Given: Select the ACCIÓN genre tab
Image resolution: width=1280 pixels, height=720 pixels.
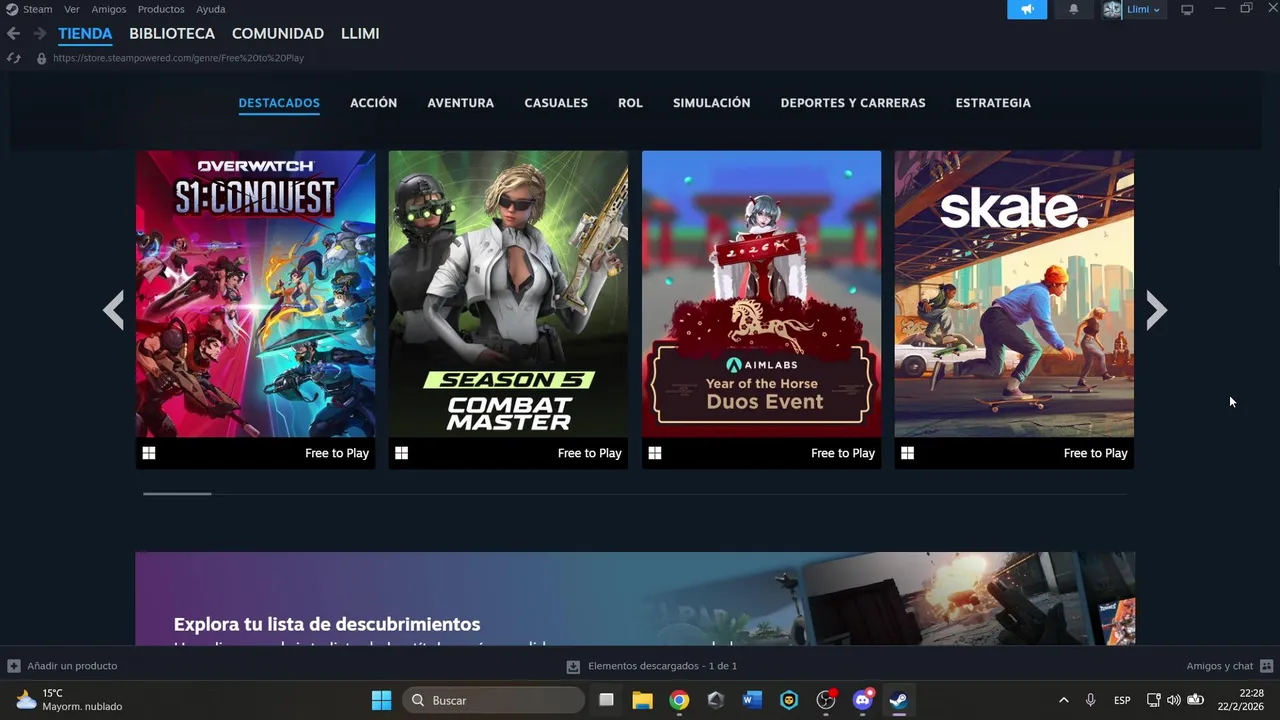Looking at the screenshot, I should [x=373, y=103].
